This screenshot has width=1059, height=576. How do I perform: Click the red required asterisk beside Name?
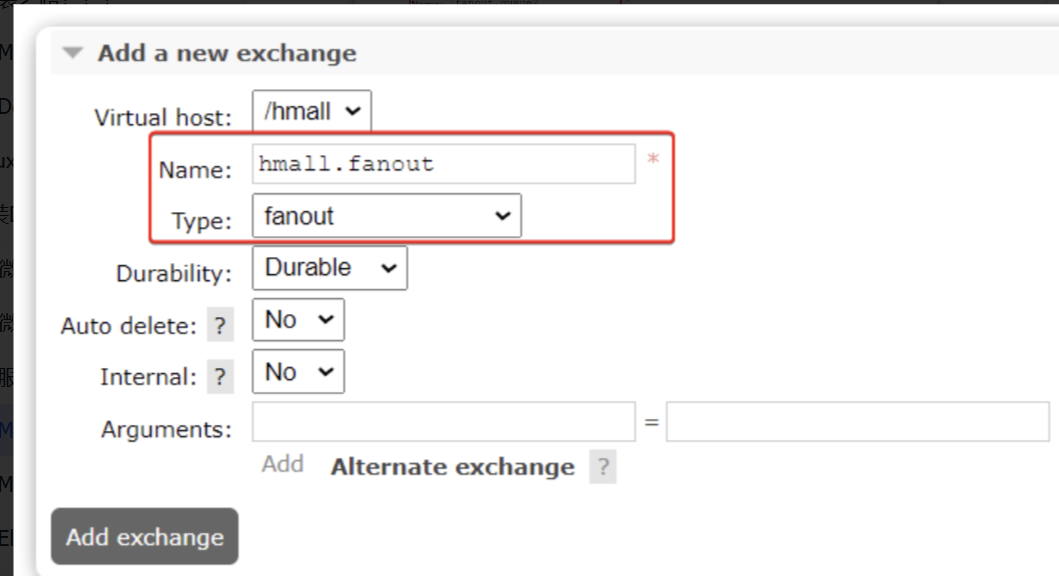coord(653,160)
